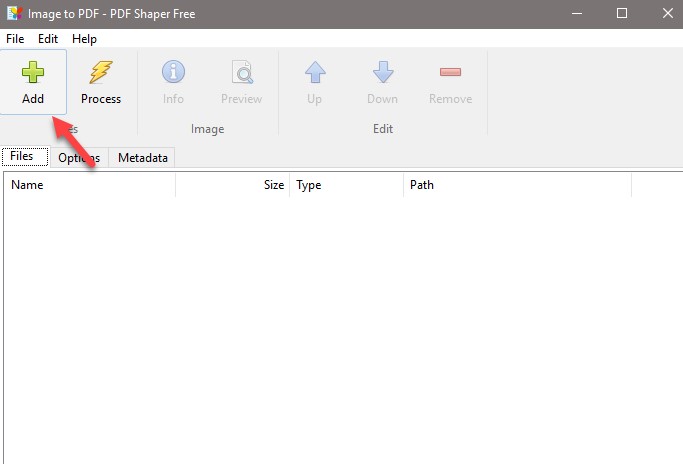Move item Down with the arrow icon
The height and width of the screenshot is (464, 683).
pos(382,73)
